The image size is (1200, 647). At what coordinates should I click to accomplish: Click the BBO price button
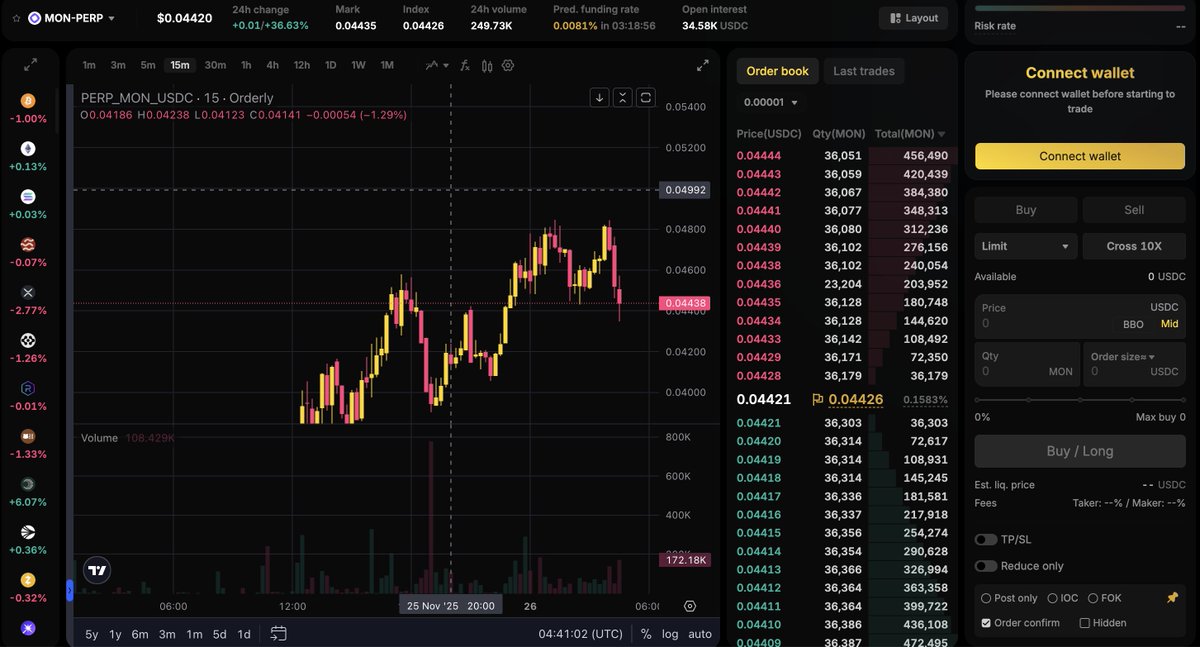[1133, 325]
